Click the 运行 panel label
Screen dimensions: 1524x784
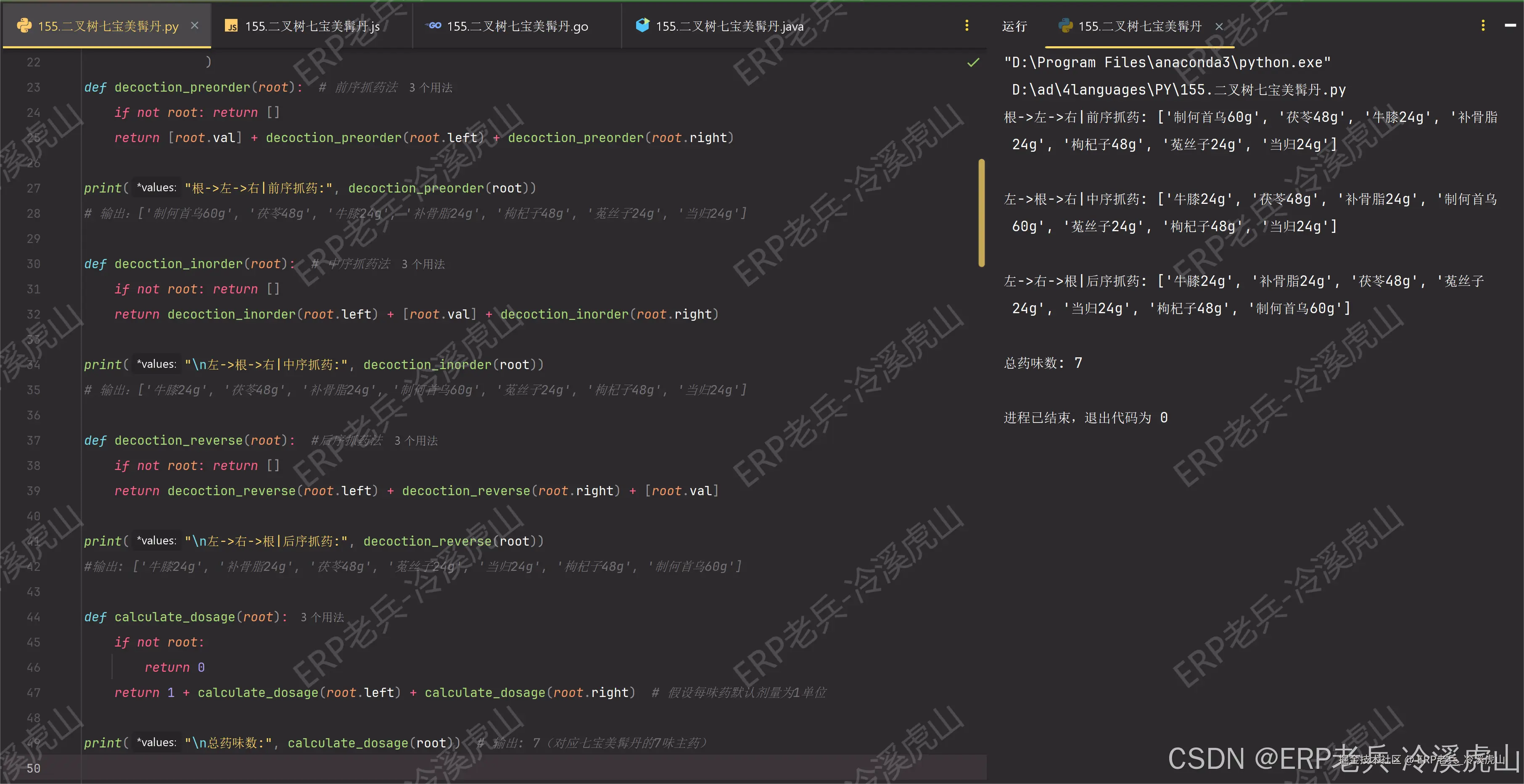pos(1014,26)
